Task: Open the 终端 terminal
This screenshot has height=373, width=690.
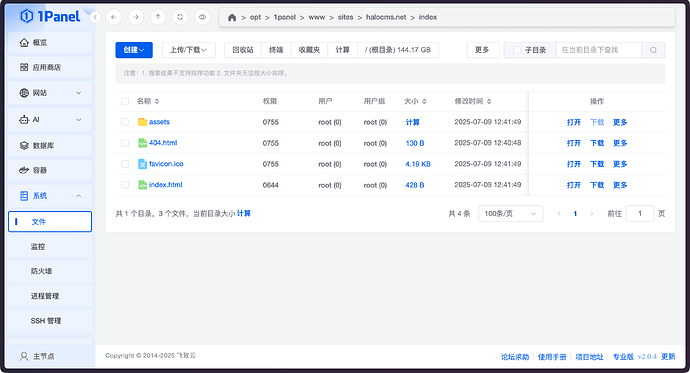Action: point(276,50)
